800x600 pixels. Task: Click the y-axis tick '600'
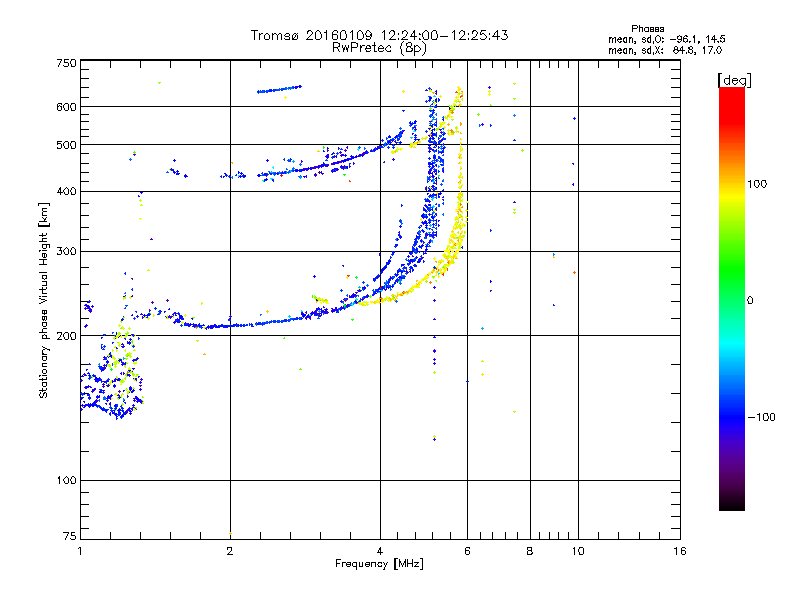[66, 107]
